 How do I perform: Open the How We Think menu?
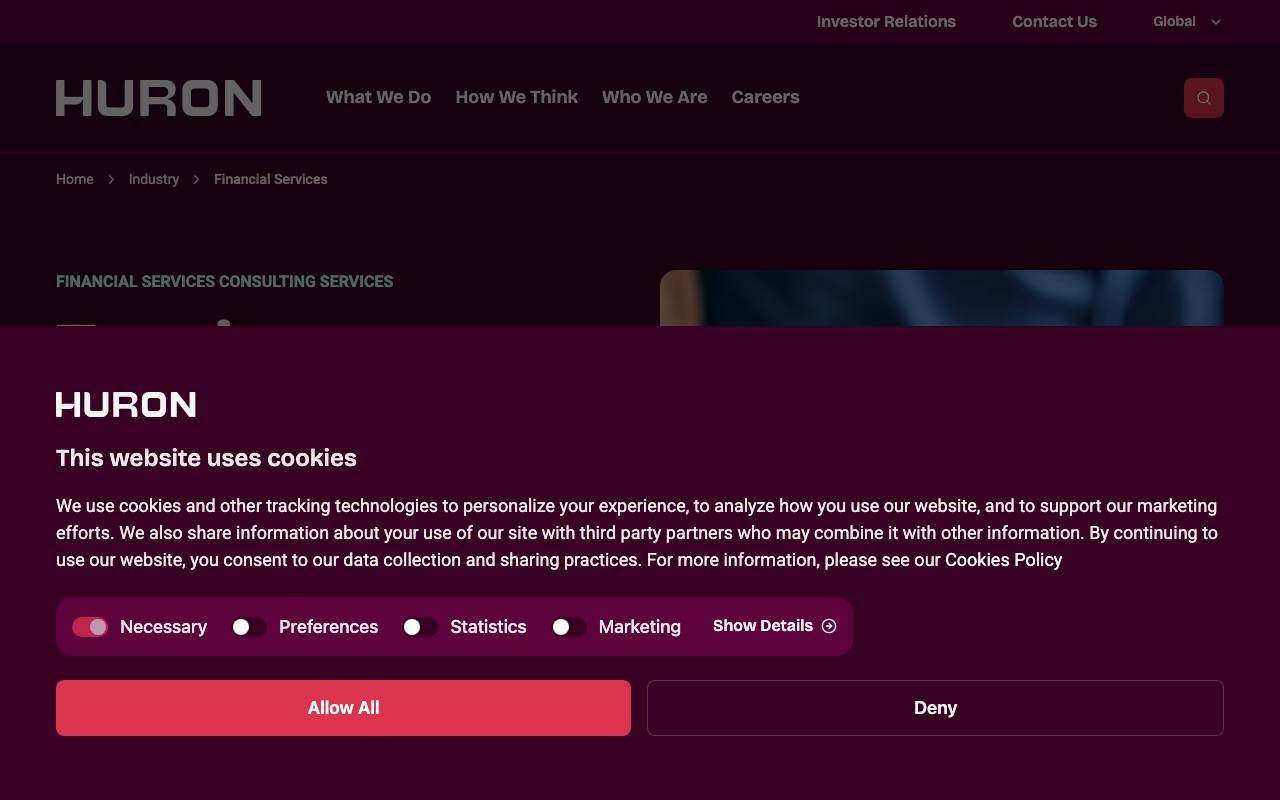[x=516, y=97]
